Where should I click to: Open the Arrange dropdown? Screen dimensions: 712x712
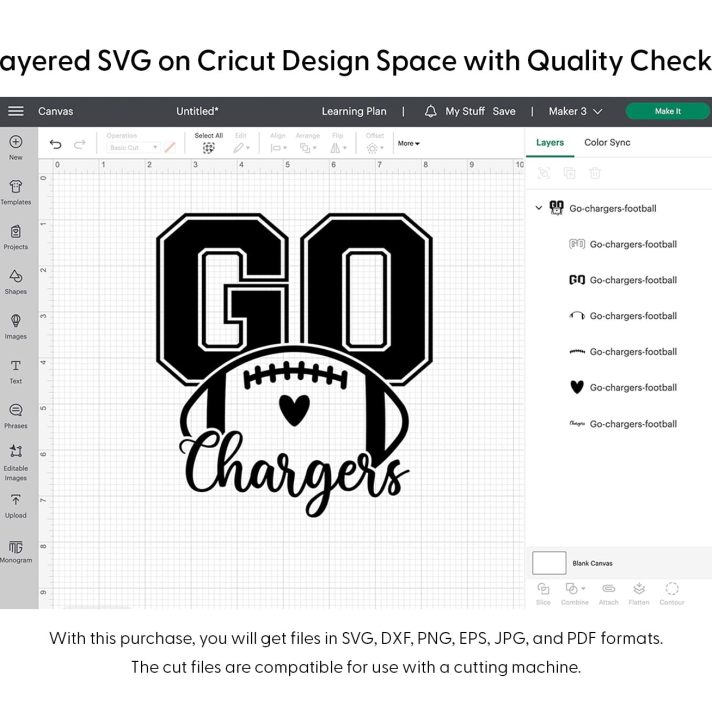click(x=308, y=148)
